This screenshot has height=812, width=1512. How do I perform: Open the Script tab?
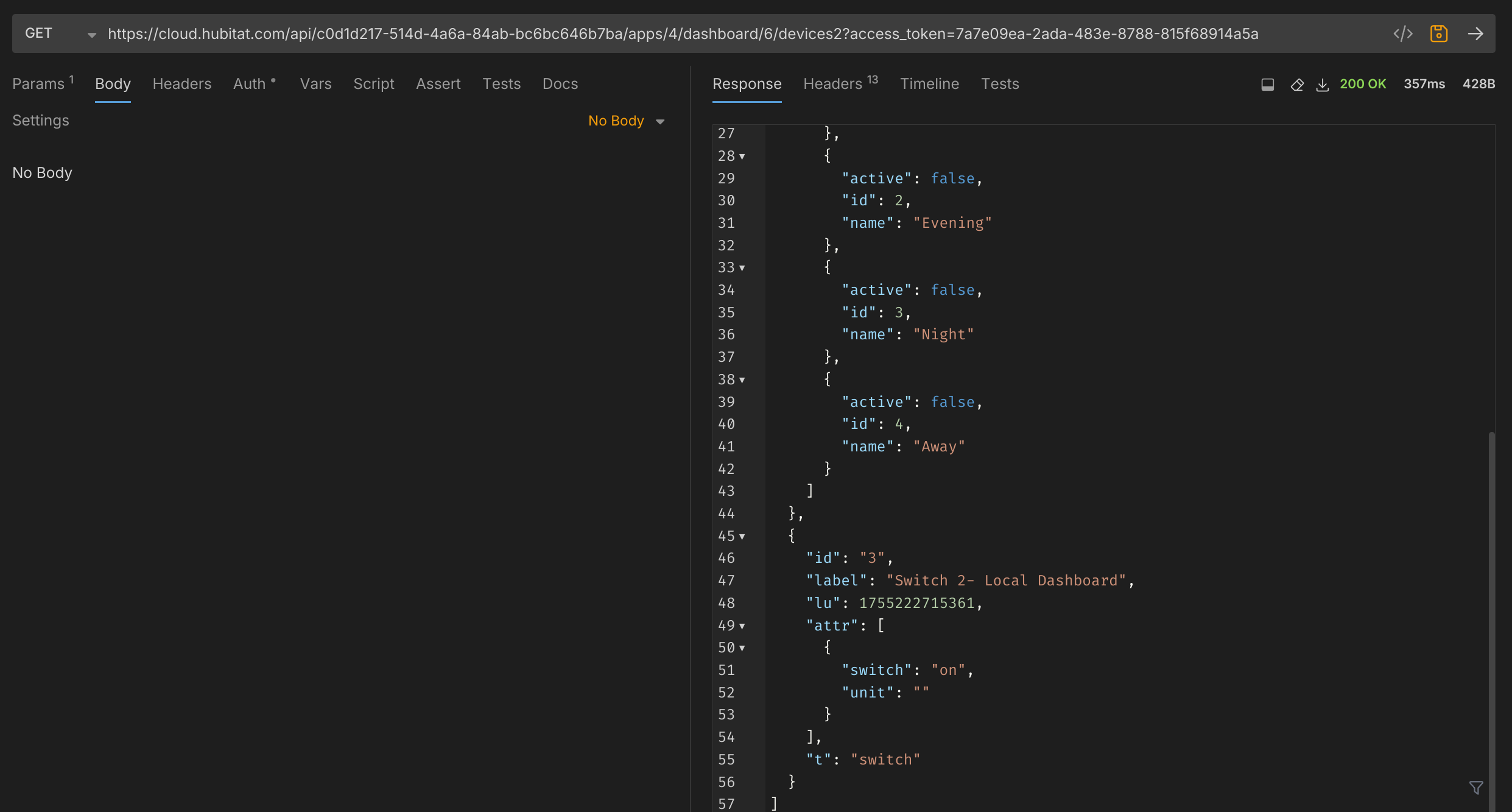point(373,84)
